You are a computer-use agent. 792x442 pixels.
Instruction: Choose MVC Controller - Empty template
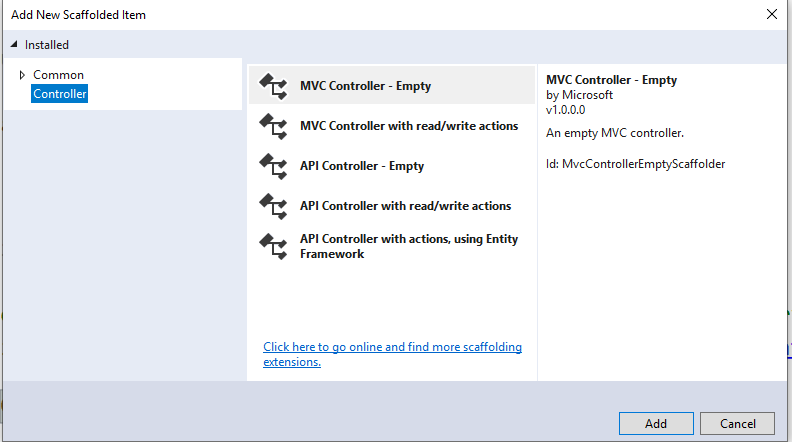(x=391, y=85)
